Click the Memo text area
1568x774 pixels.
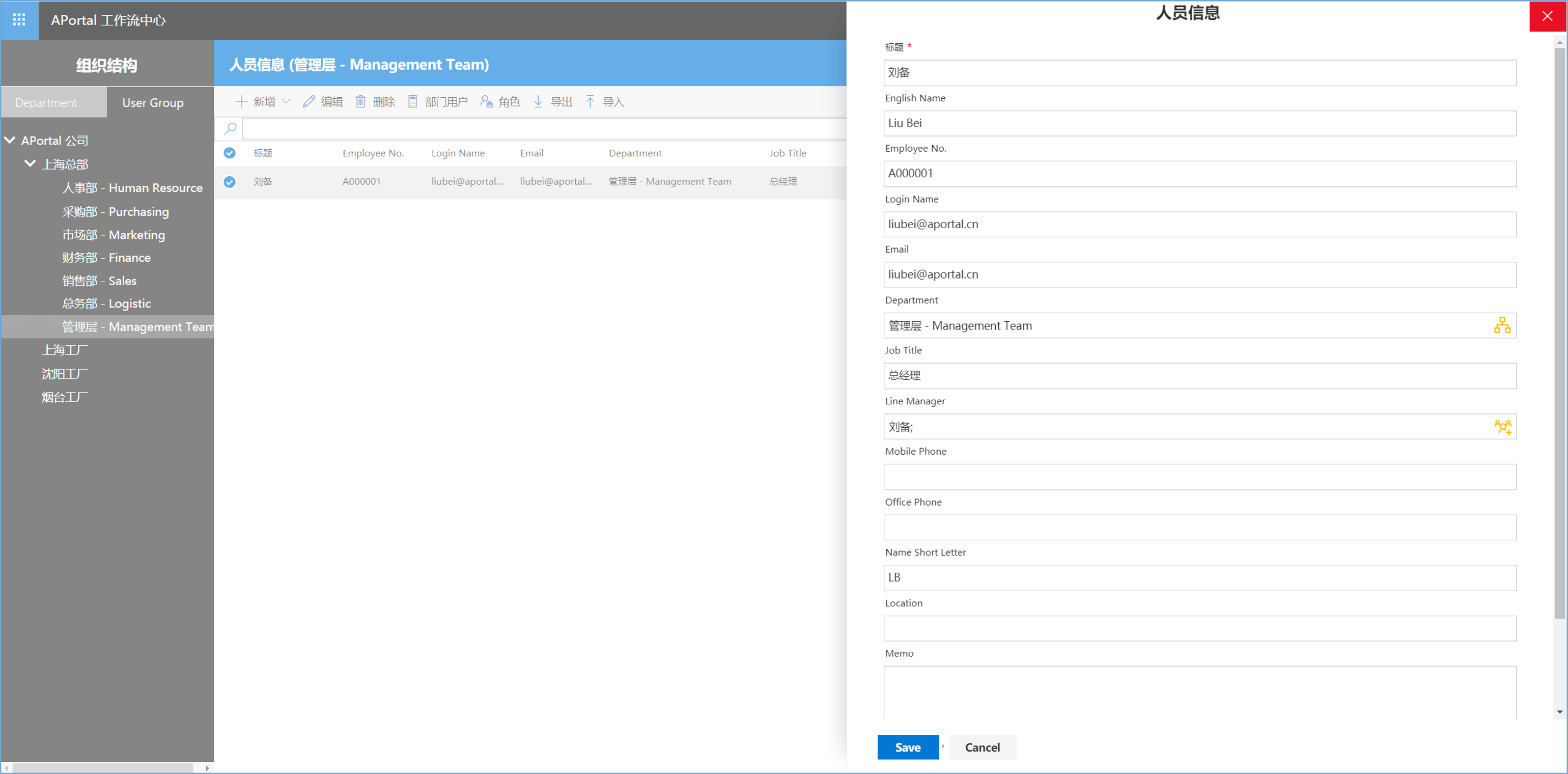(1200, 693)
